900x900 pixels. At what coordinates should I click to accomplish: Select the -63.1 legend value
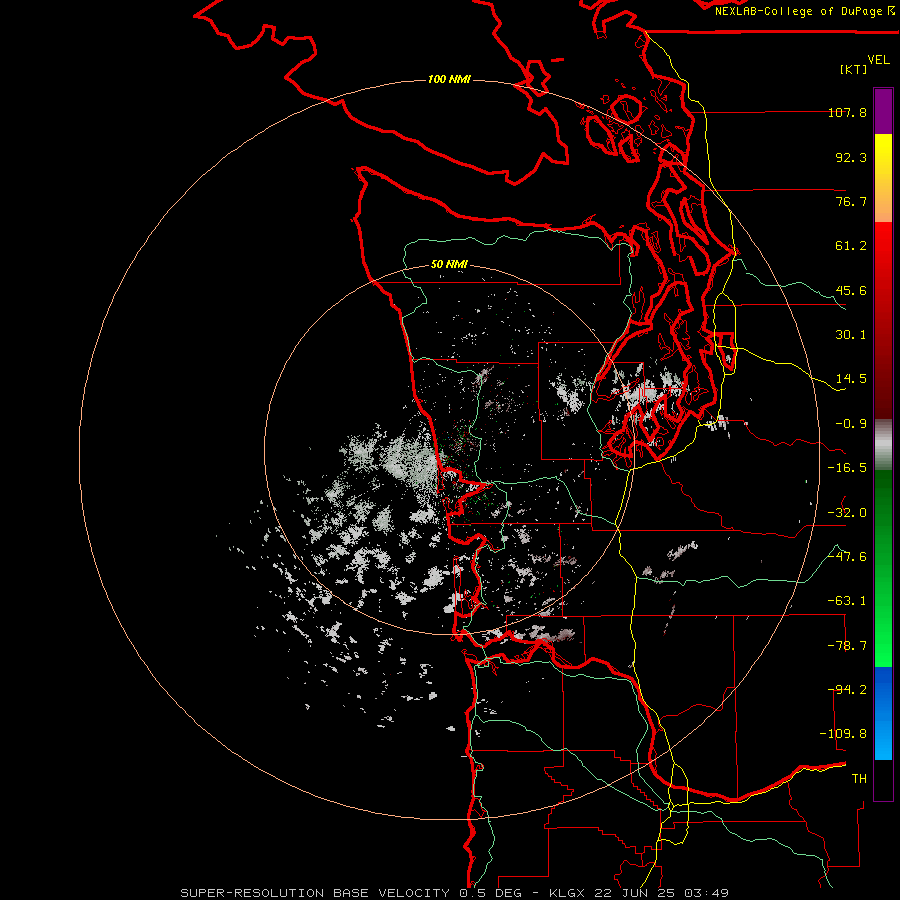click(847, 601)
